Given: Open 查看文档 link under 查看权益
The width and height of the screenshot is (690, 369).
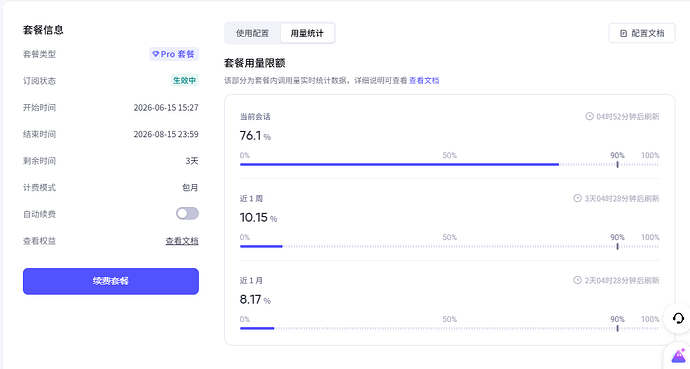Looking at the screenshot, I should (182, 241).
